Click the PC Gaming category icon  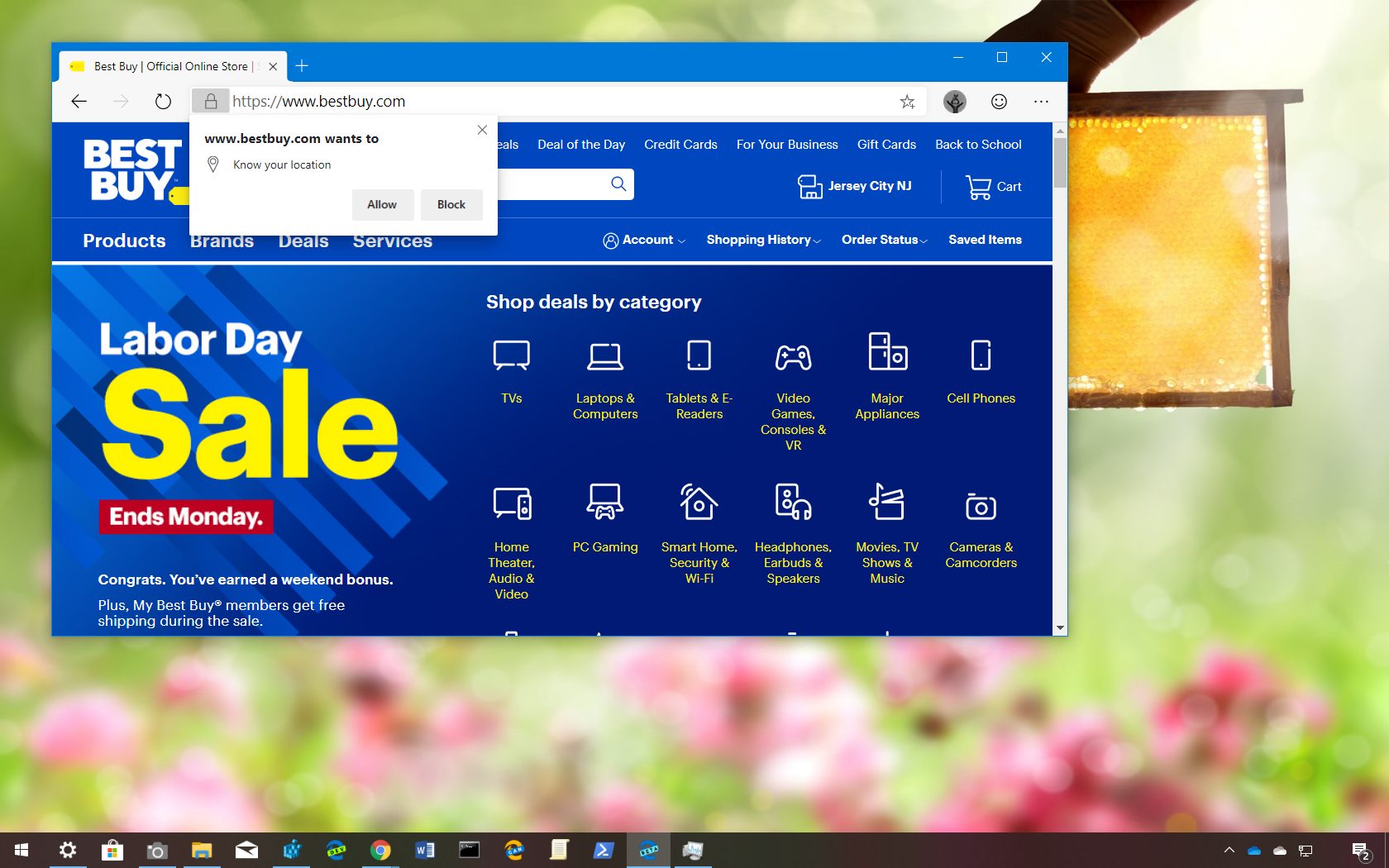pyautogui.click(x=604, y=503)
